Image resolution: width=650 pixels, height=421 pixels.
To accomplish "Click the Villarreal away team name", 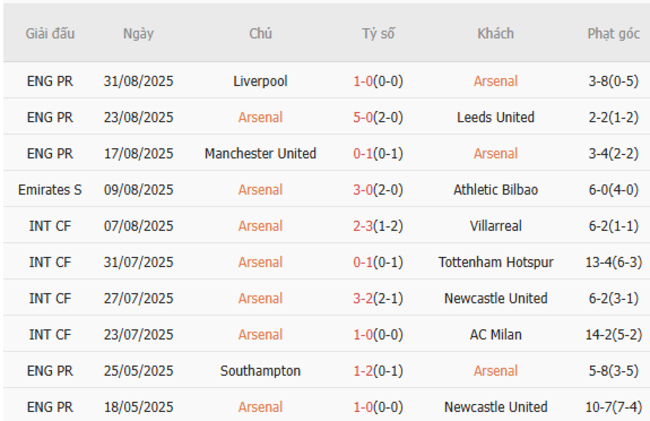I will [x=495, y=226].
